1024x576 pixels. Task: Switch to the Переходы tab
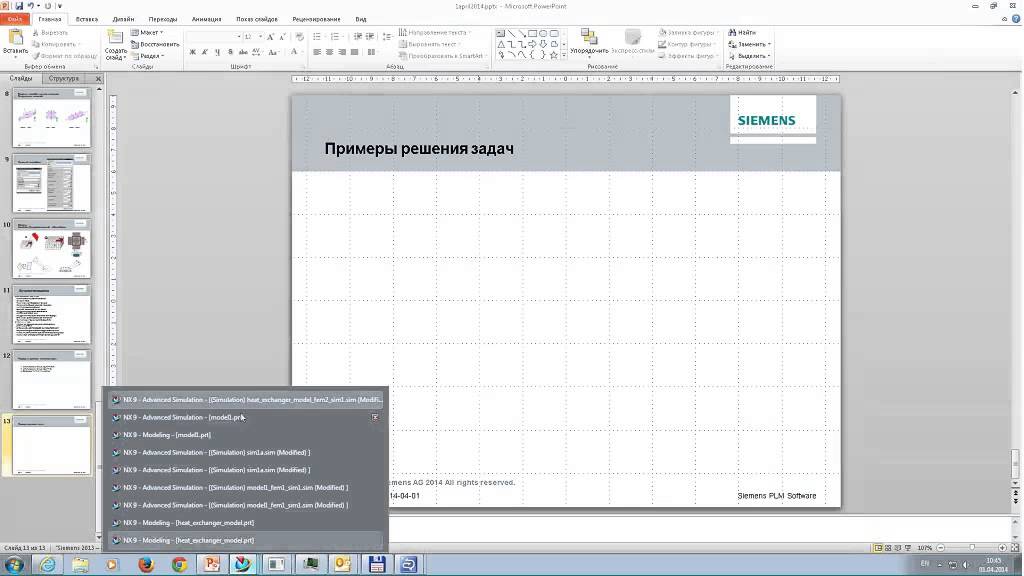(x=163, y=20)
